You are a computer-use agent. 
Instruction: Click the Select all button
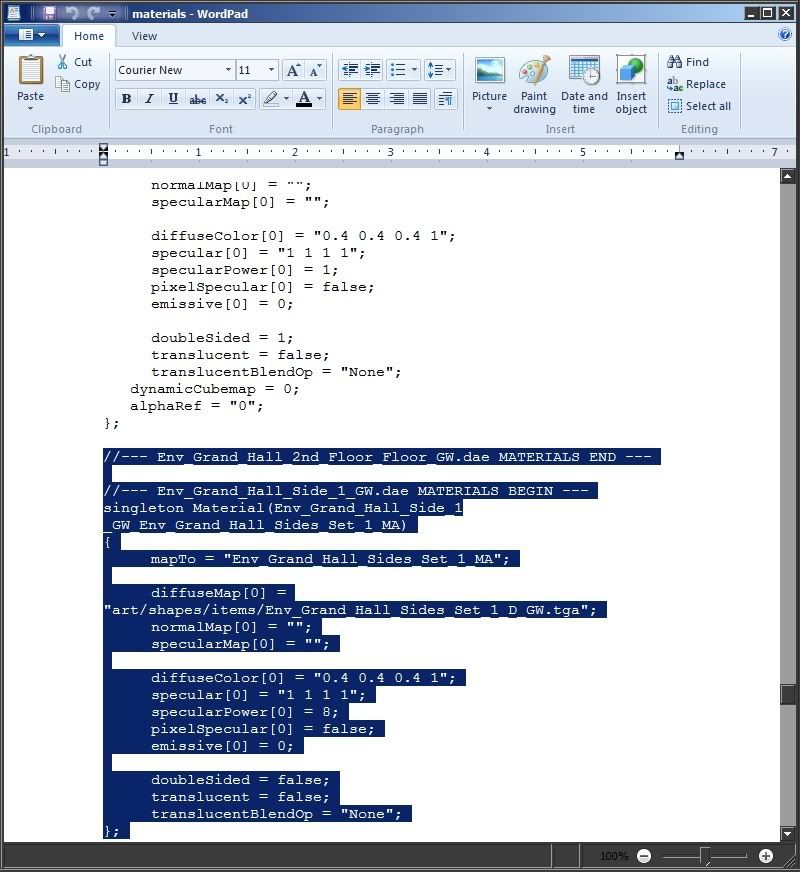(698, 106)
